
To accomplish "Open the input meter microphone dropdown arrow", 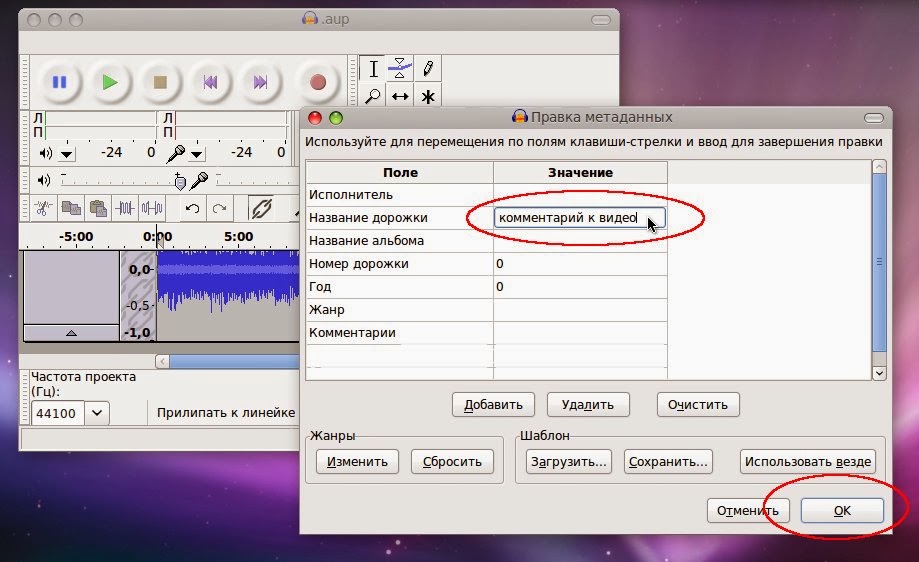I will [x=197, y=155].
